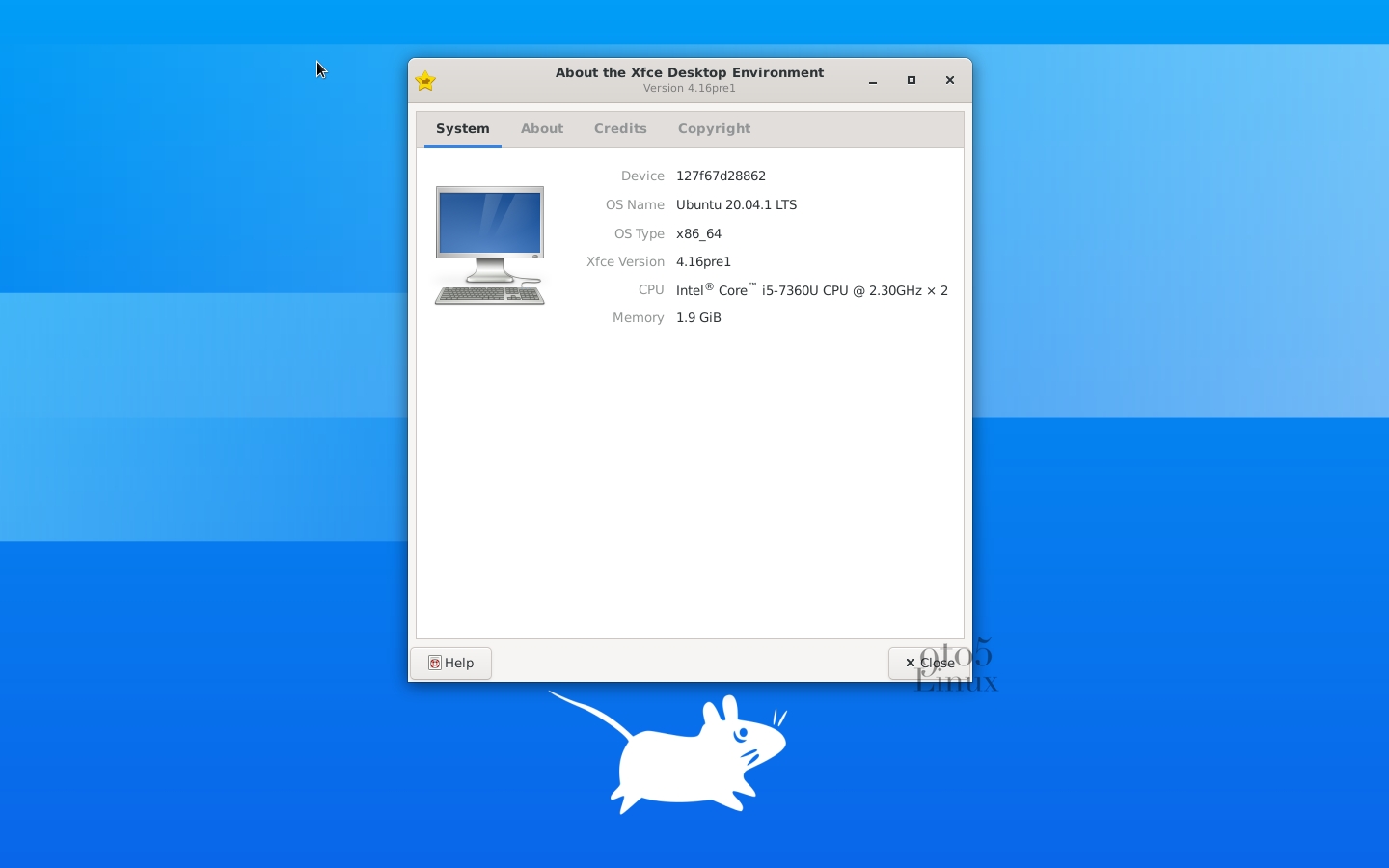Click the OS Type label
Image resolution: width=1389 pixels, height=868 pixels.
(x=640, y=234)
